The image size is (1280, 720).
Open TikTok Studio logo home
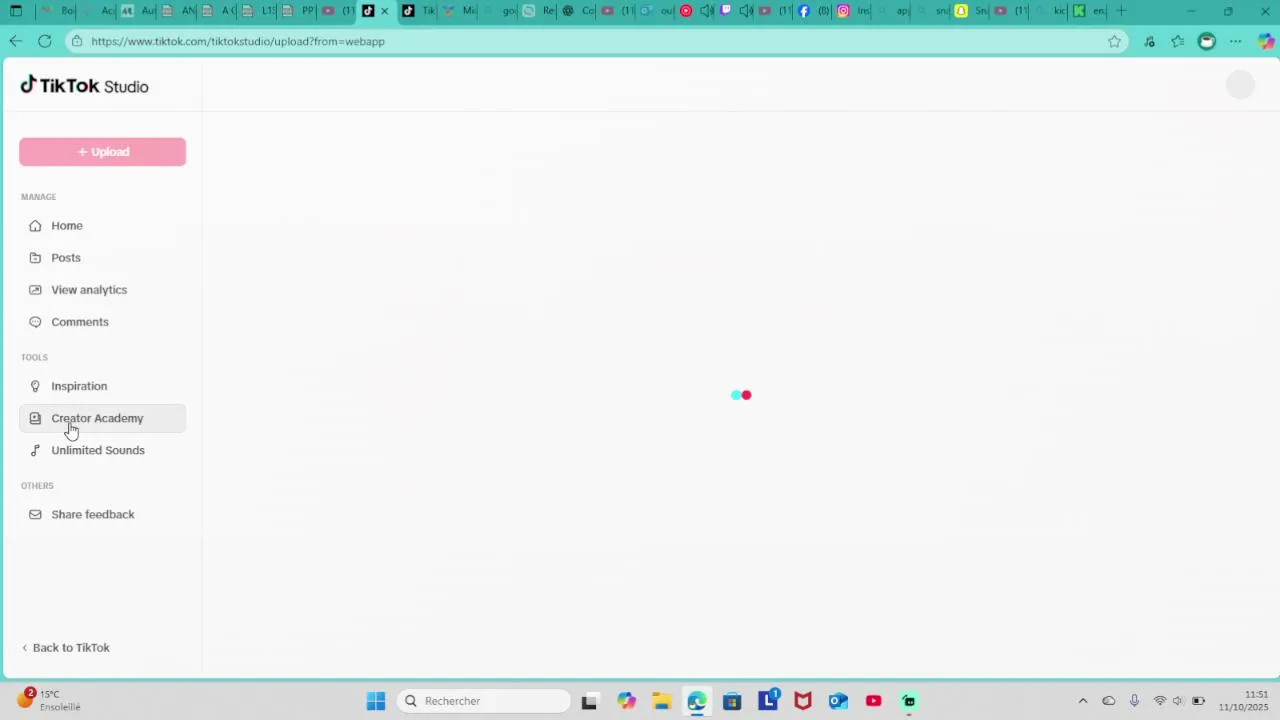click(85, 86)
